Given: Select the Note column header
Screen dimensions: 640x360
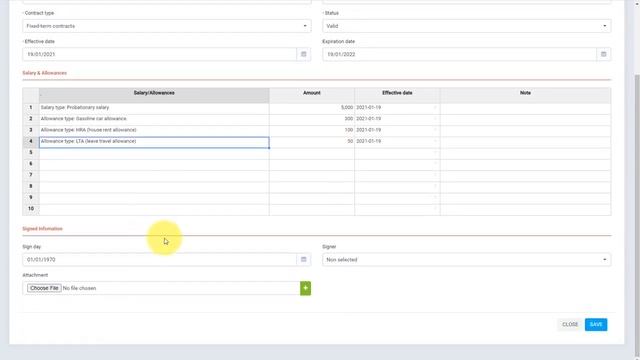Looking at the screenshot, I should [525, 95].
